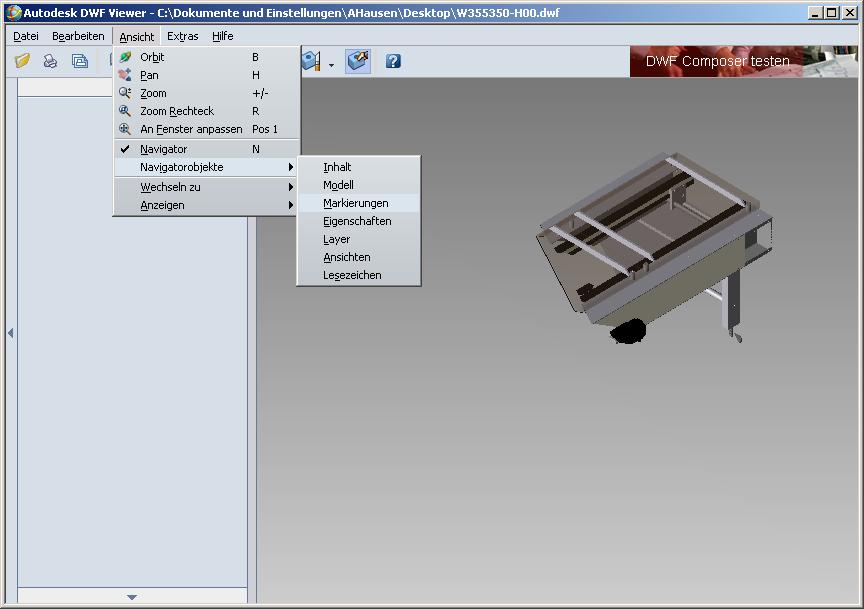Choose Markierungen in the submenu
This screenshot has width=864, height=609.
359,203
